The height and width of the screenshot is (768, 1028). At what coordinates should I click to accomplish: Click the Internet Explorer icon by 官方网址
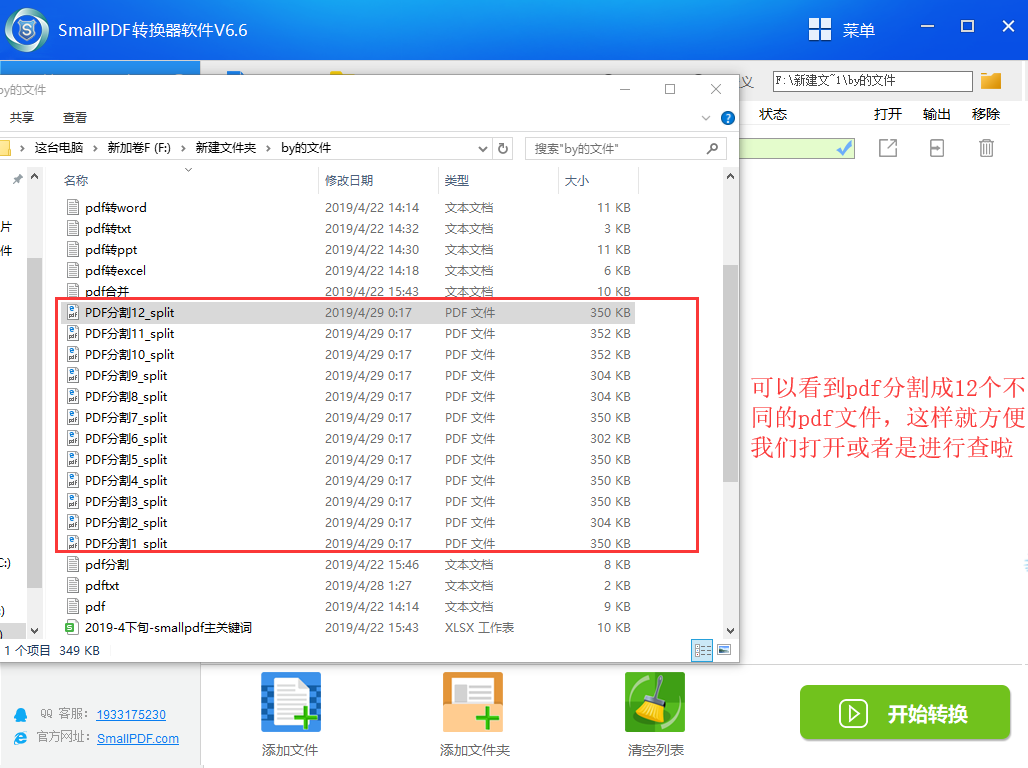(21, 738)
